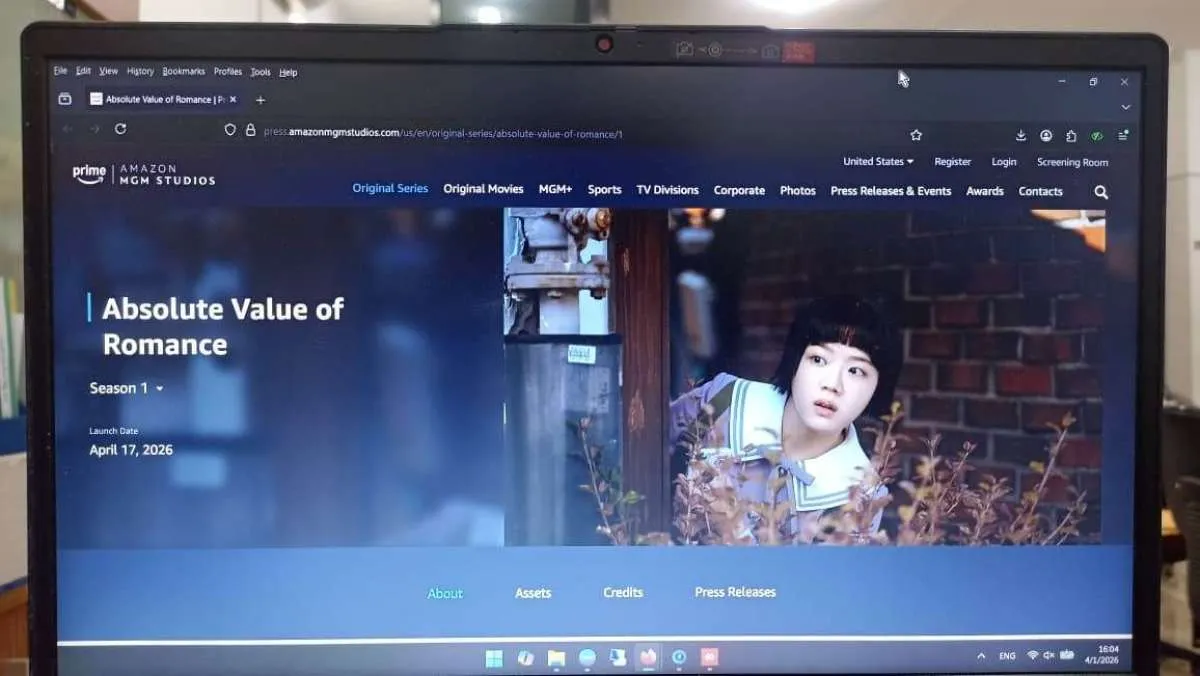The height and width of the screenshot is (676, 1200).
Task: Reload the page with the refresh icon
Action: pos(120,130)
